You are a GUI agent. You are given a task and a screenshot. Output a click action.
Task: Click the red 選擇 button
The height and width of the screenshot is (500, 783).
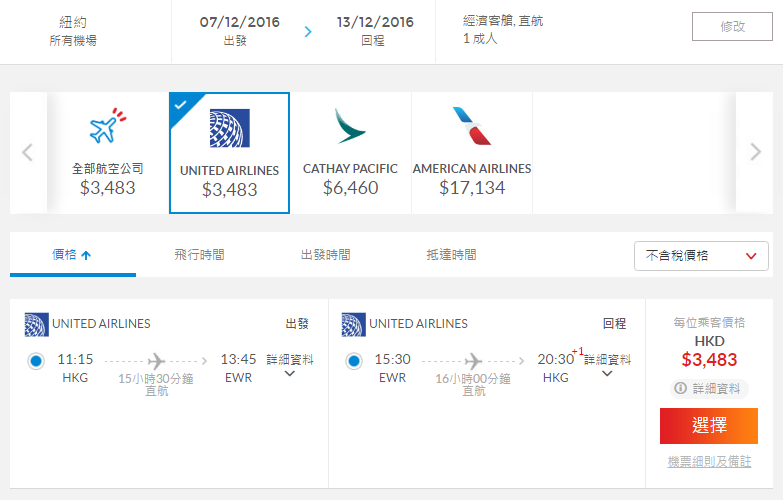(709, 426)
